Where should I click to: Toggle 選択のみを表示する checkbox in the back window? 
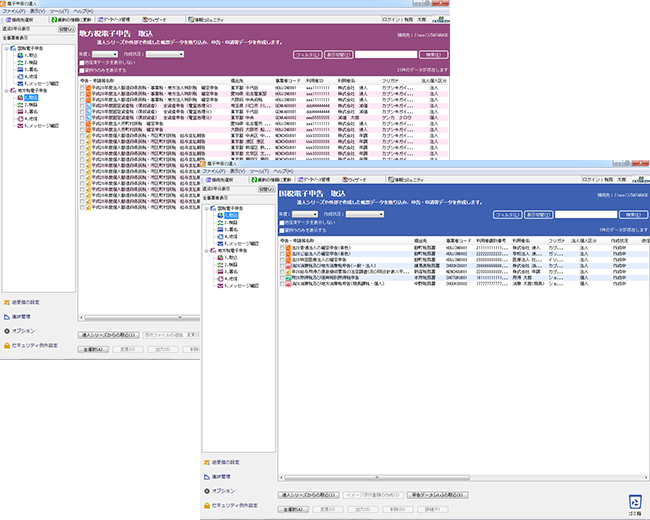(82, 70)
